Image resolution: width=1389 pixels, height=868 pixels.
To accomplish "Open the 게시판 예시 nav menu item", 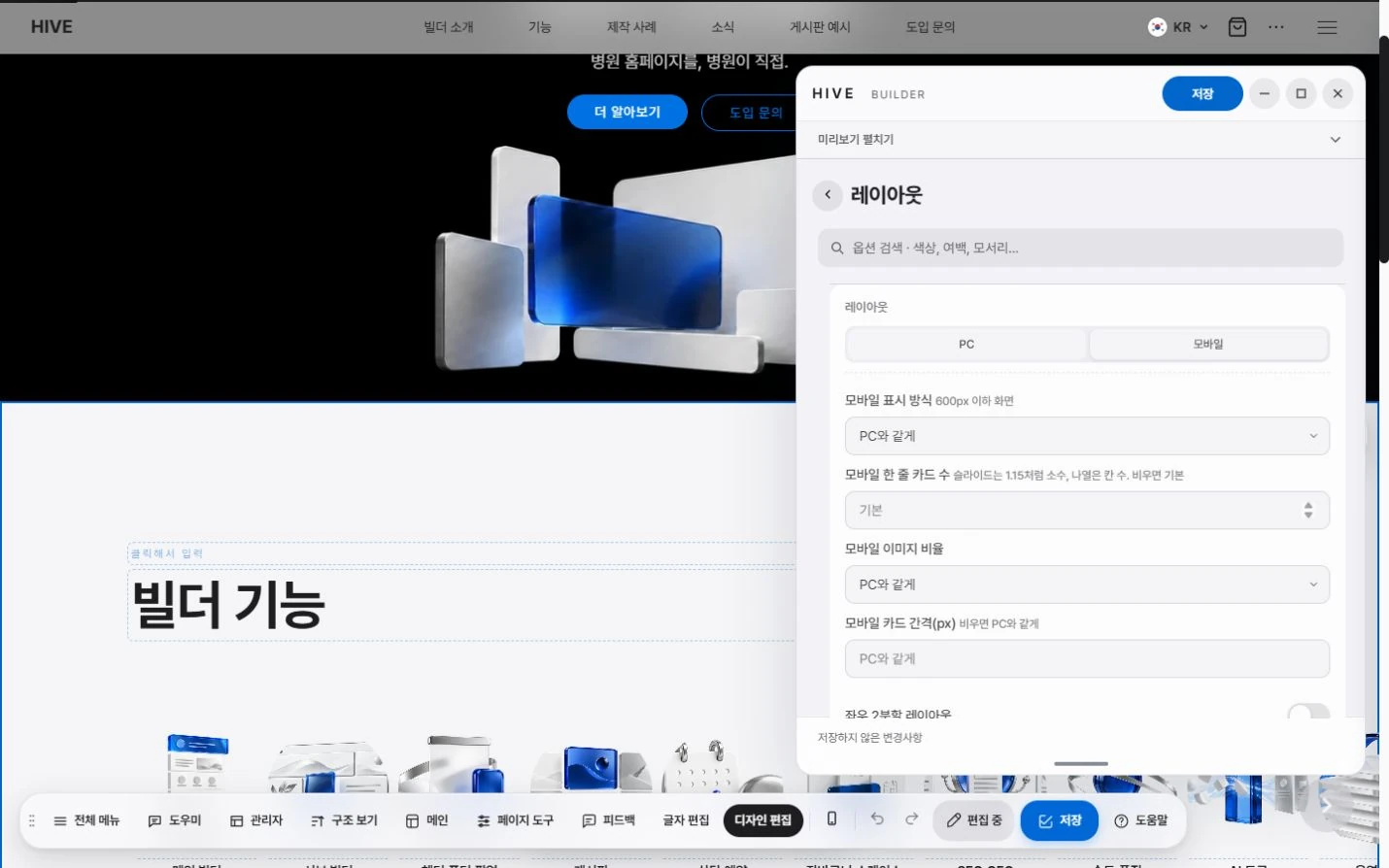I will click(x=820, y=27).
